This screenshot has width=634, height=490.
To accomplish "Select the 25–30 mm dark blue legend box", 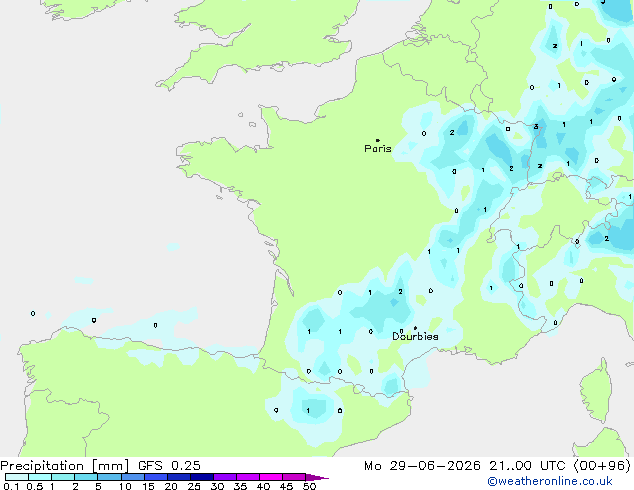I will click(x=202, y=477).
